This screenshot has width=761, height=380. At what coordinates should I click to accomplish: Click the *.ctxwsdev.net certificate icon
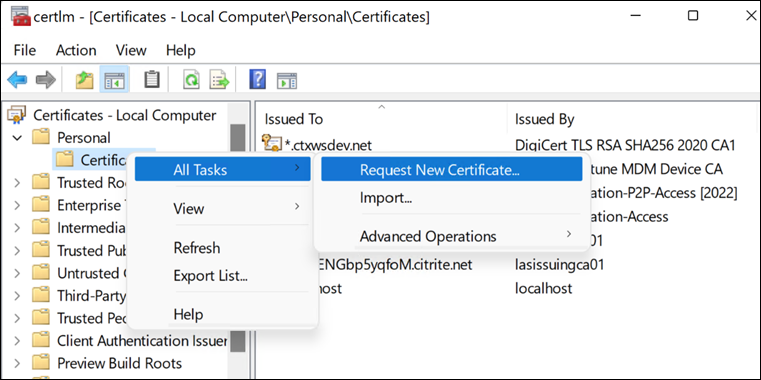click(271, 144)
